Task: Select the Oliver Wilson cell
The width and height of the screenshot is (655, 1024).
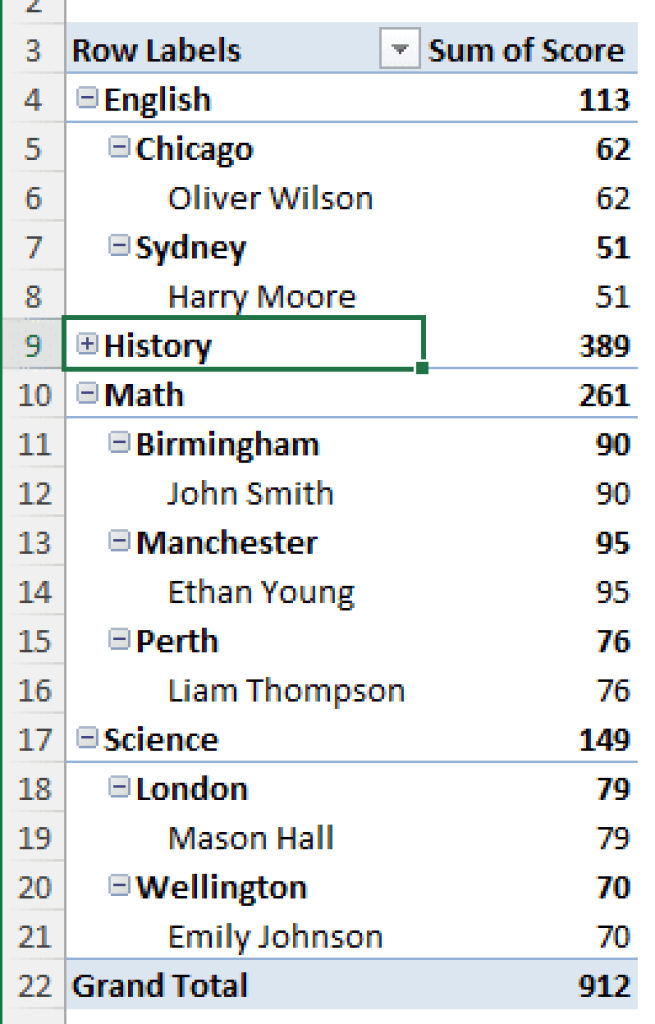Action: coord(270,196)
